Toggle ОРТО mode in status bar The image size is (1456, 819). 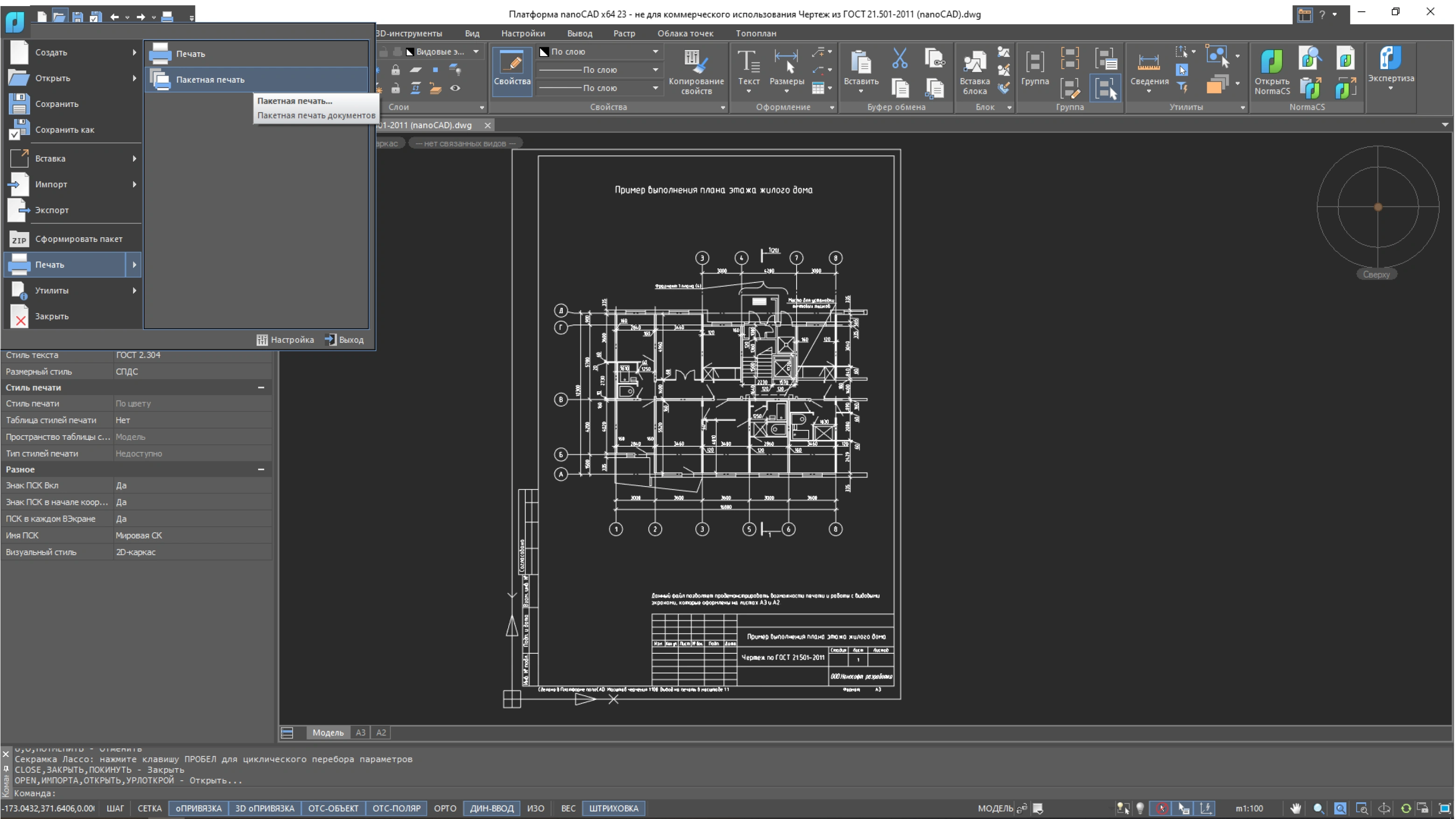(x=445, y=808)
